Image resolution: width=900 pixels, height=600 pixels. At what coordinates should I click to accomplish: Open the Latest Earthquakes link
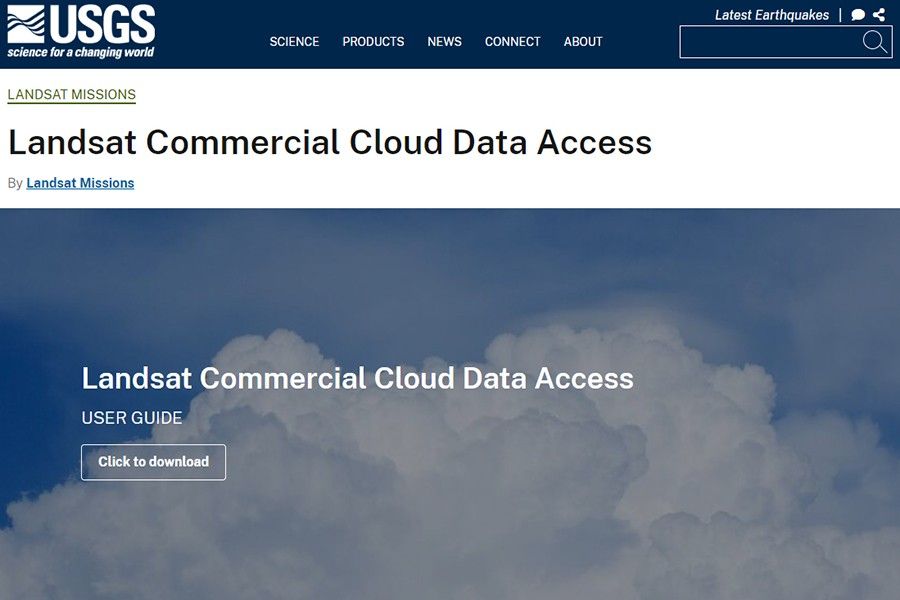[x=771, y=15]
